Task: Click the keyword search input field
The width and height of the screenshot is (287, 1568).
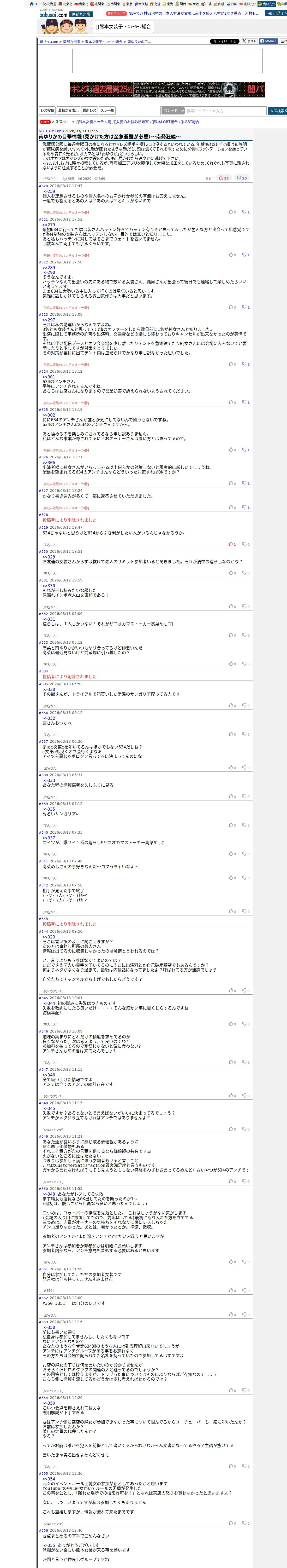Action: coord(226,111)
